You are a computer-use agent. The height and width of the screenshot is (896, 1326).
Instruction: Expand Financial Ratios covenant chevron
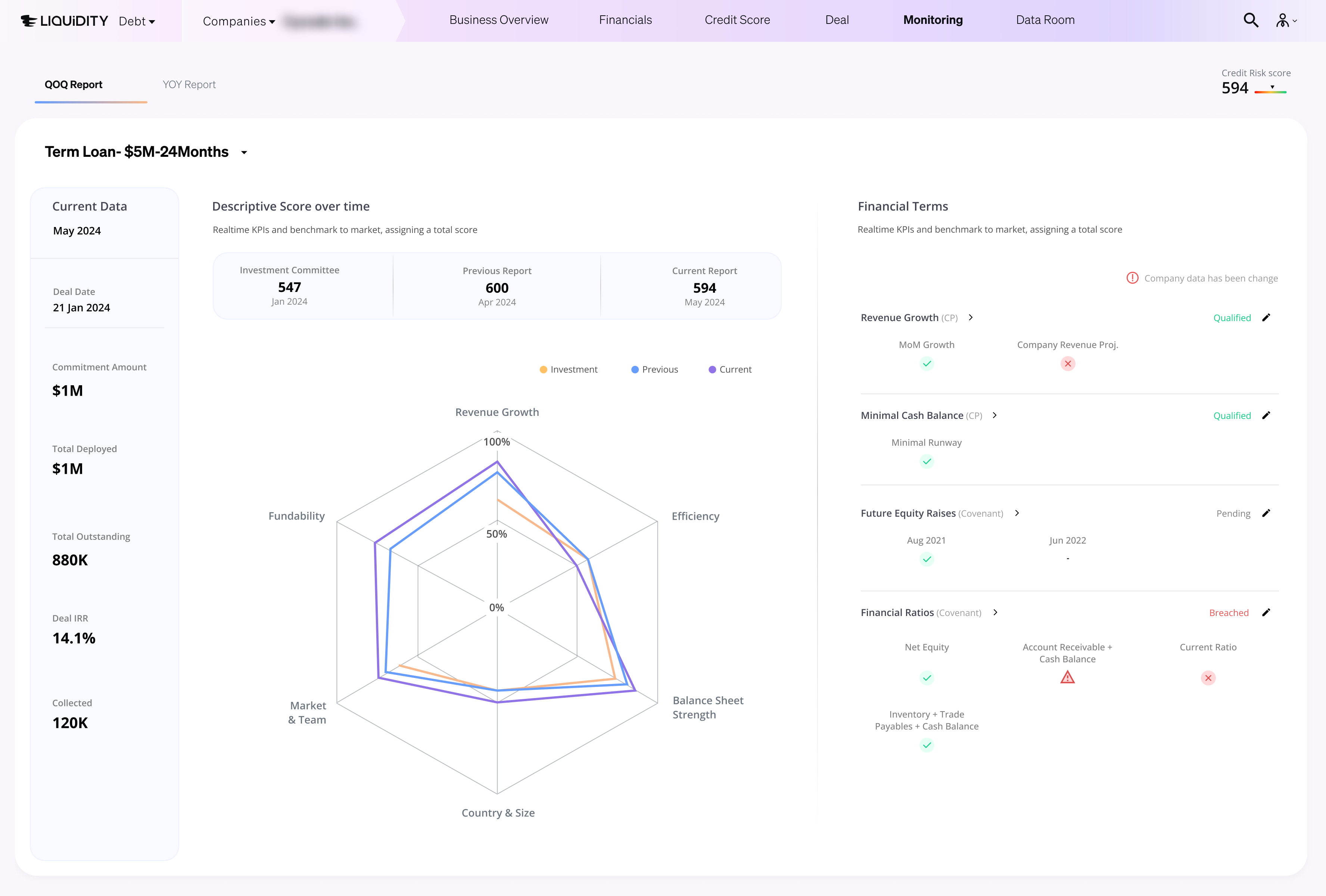pos(996,612)
